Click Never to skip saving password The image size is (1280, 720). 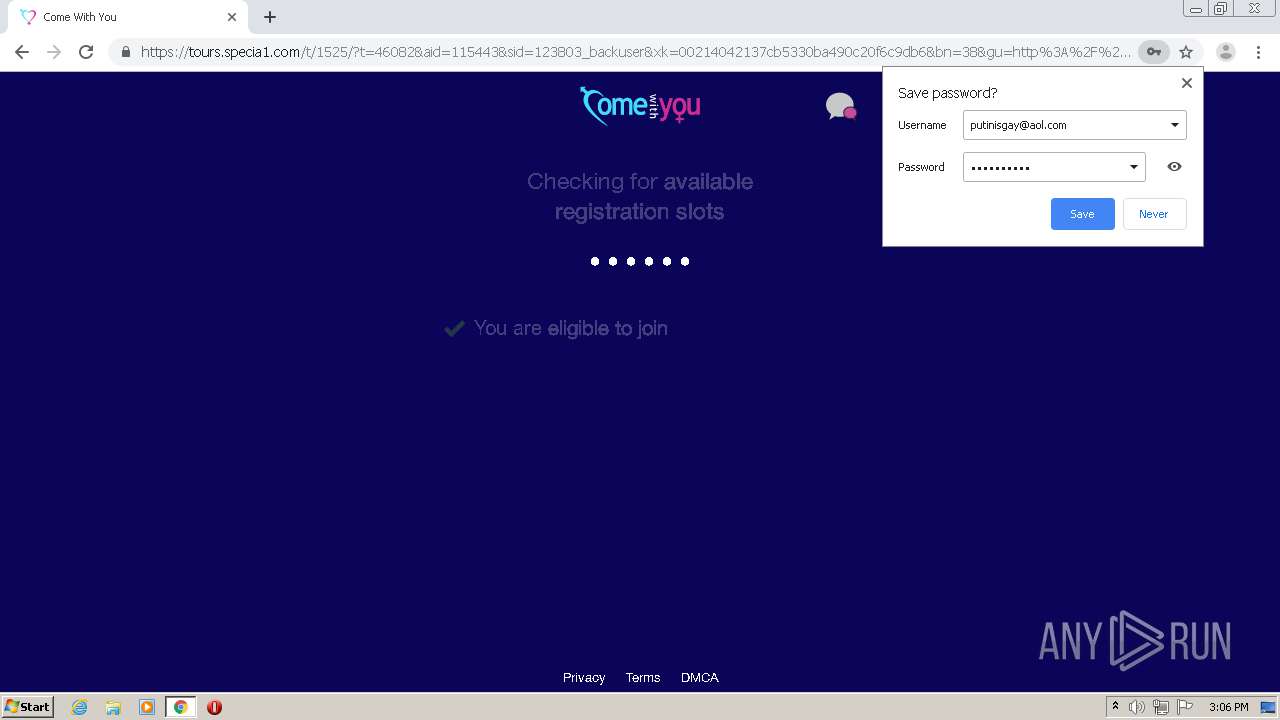pyautogui.click(x=1154, y=214)
